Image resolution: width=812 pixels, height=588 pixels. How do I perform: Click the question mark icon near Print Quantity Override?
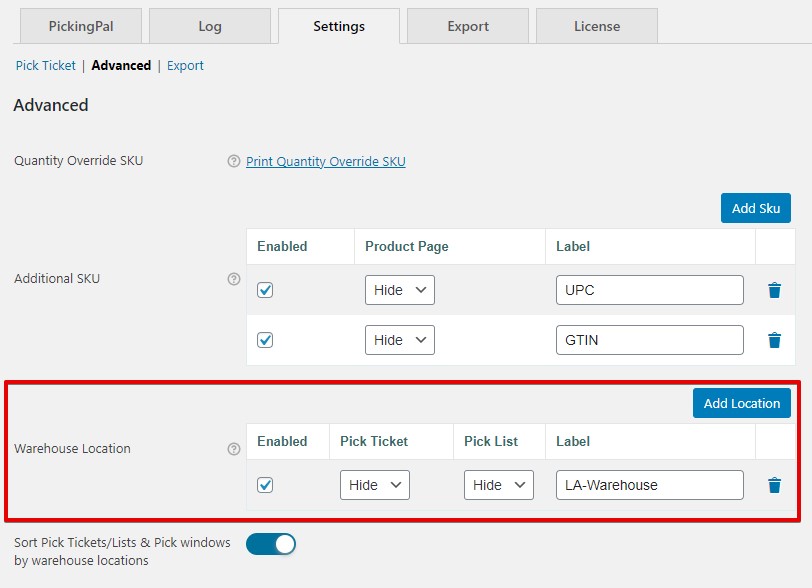[233, 161]
